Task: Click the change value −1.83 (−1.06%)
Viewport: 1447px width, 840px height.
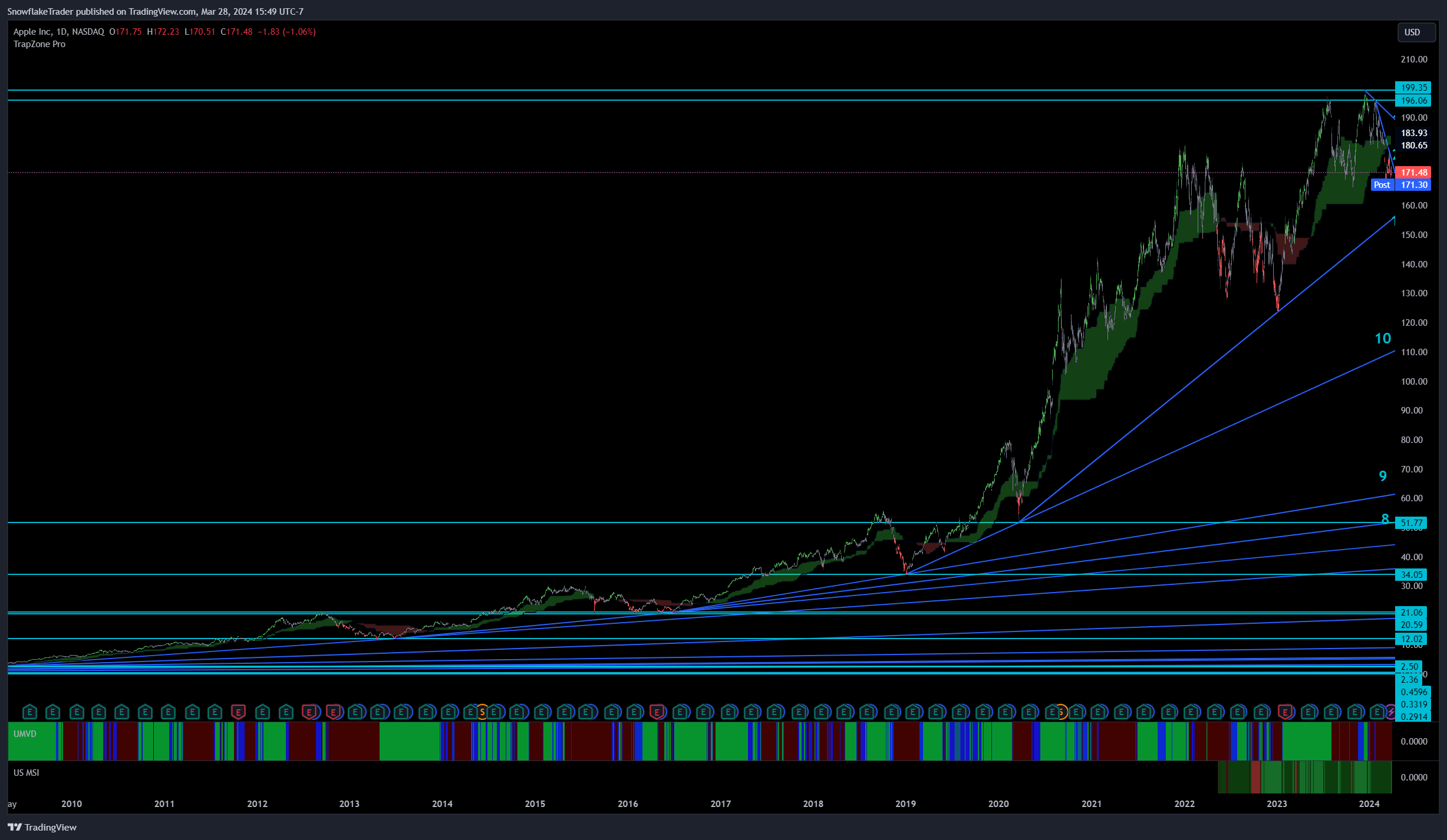Action: (x=286, y=32)
